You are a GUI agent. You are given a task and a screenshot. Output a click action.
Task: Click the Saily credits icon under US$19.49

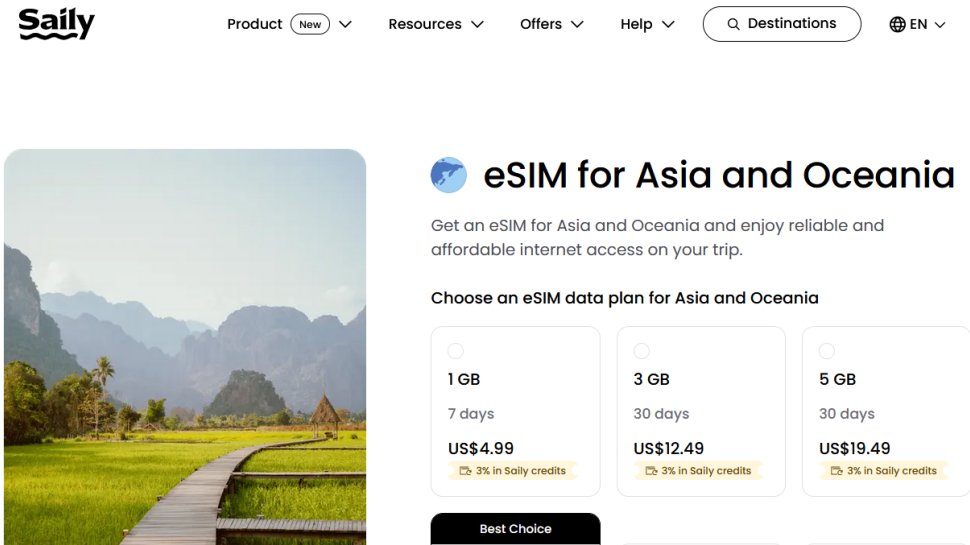837,471
